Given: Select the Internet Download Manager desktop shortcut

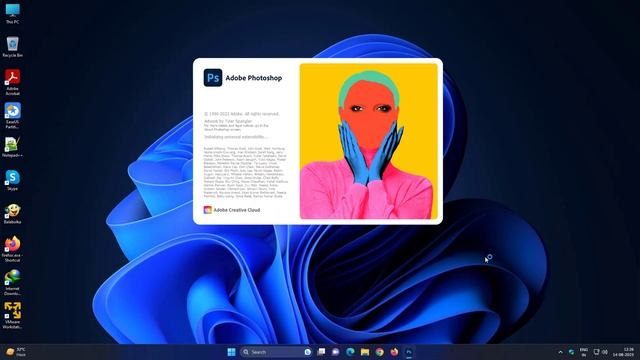Looking at the screenshot, I should coord(12,282).
